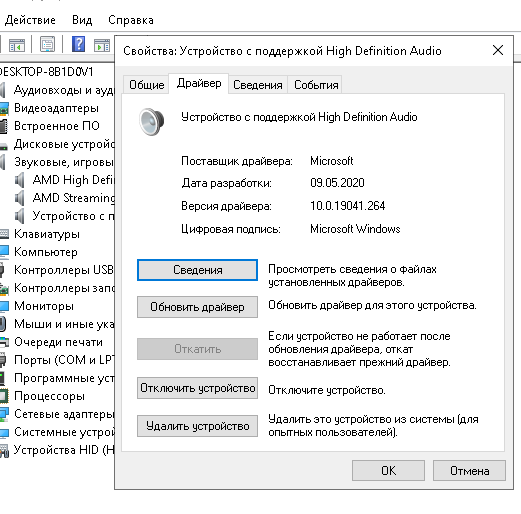Click the Контроллеры USB category icon
Viewport: 521px width, 514px height.
(3, 270)
